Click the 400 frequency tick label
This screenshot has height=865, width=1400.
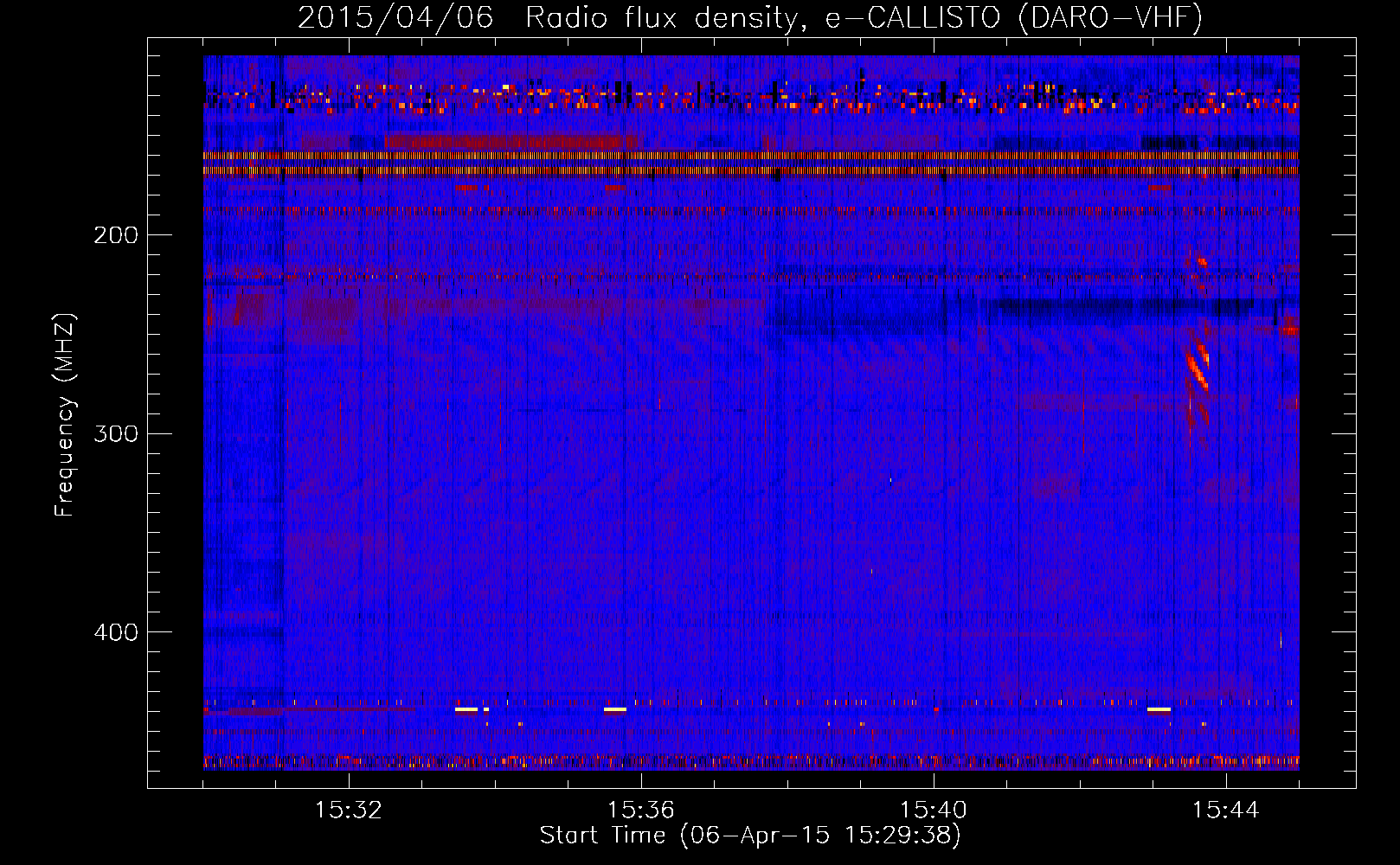116,632
